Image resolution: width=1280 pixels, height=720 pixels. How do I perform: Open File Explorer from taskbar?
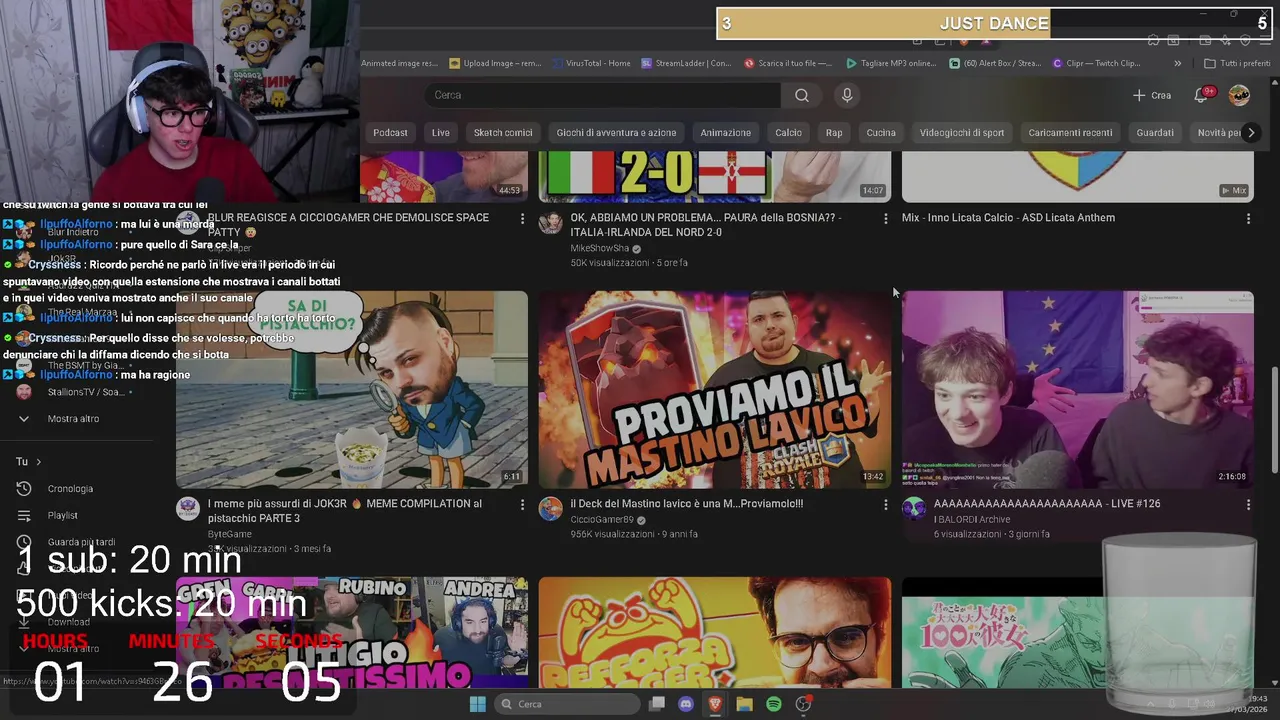744,704
